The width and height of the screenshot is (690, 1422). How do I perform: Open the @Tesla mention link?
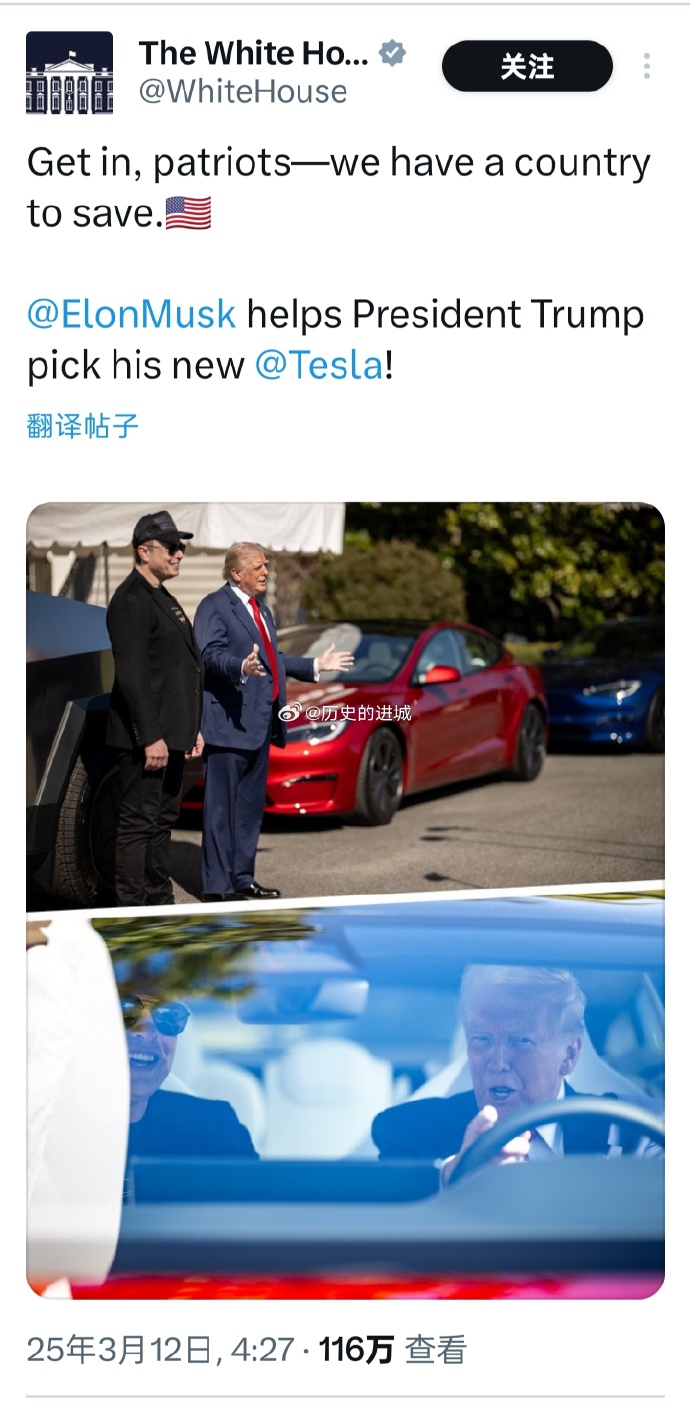tap(319, 365)
